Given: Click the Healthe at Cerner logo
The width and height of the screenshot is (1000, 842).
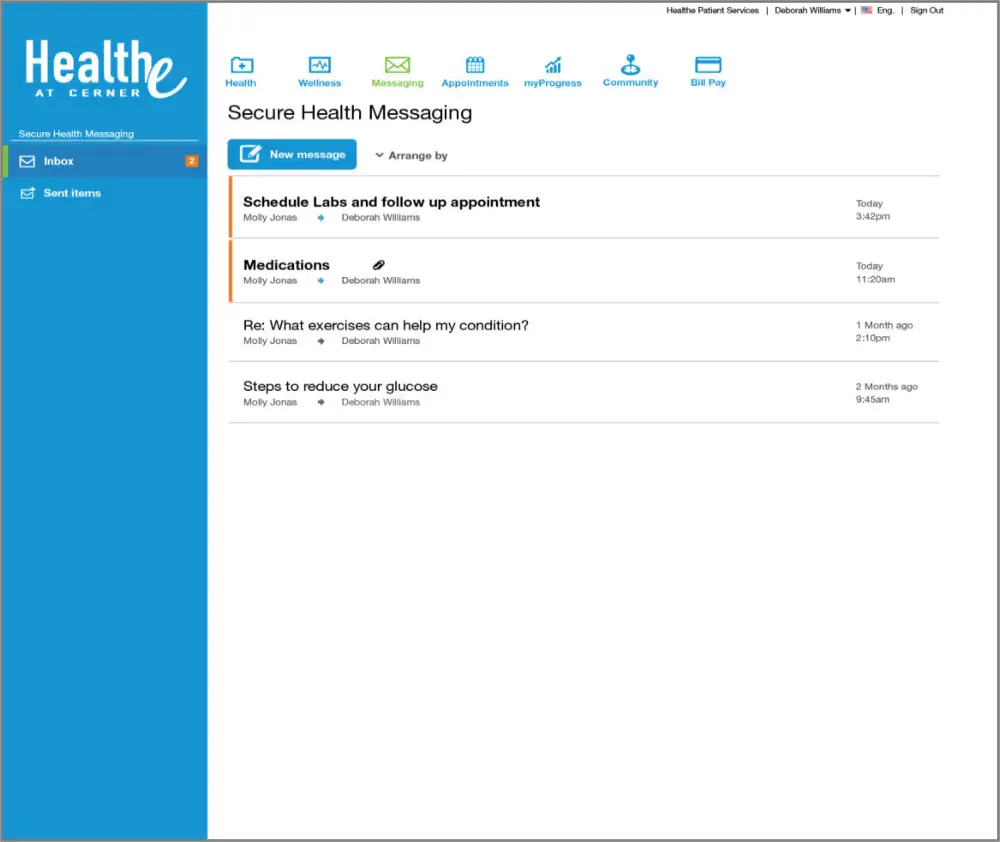Looking at the screenshot, I should [105, 69].
